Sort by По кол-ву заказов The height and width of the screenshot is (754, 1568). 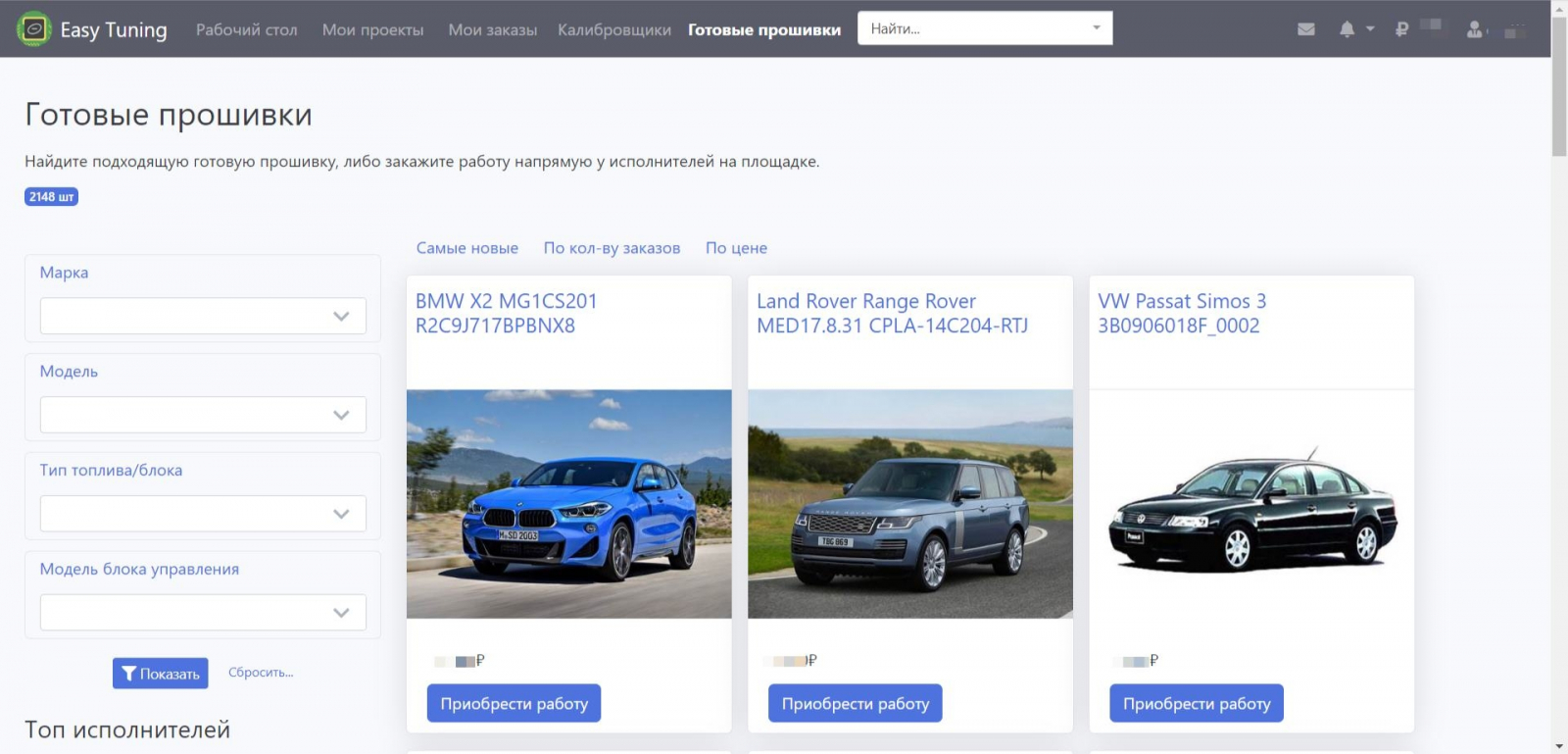(x=612, y=248)
